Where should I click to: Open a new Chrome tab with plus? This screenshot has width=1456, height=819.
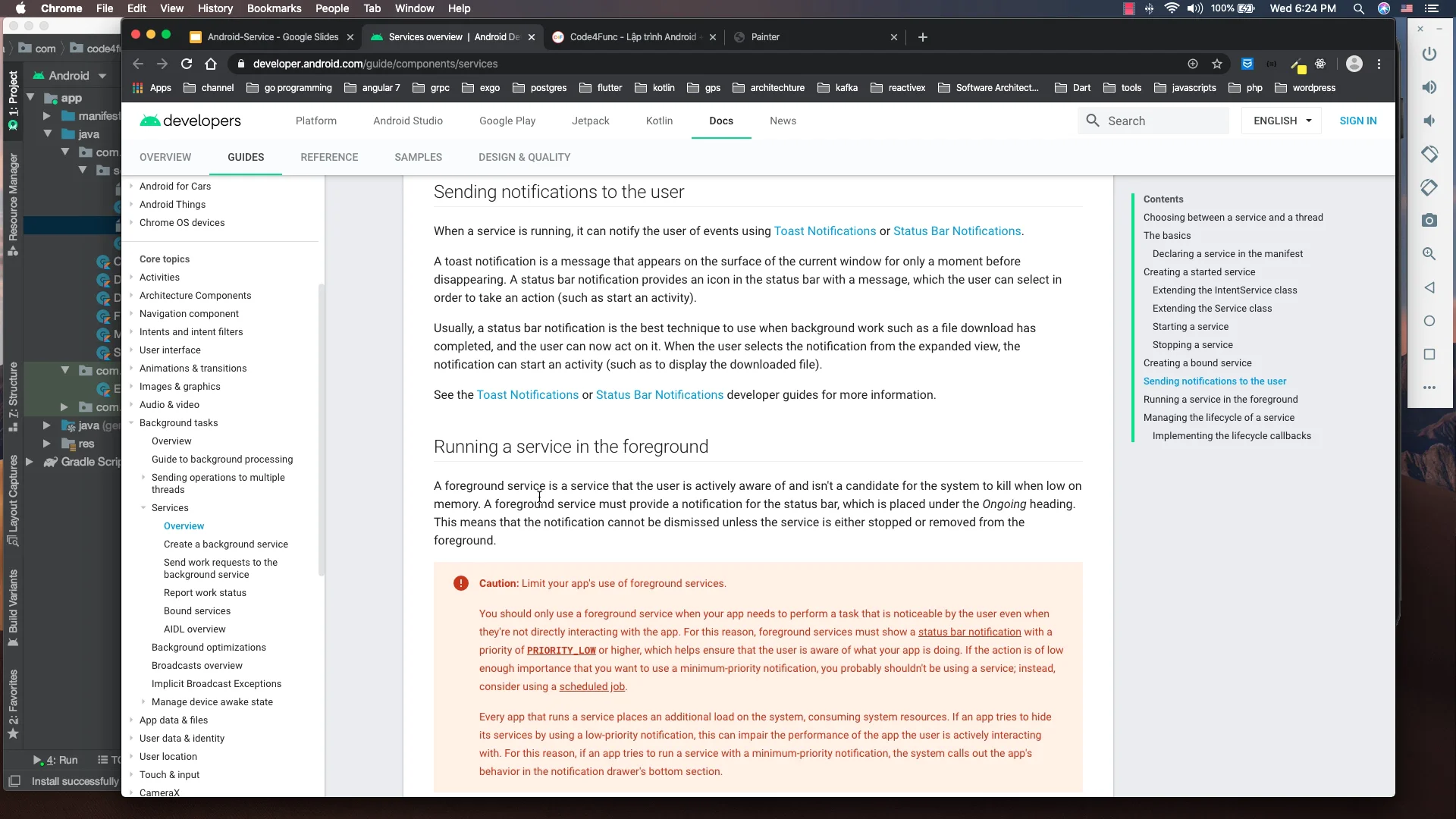[923, 37]
